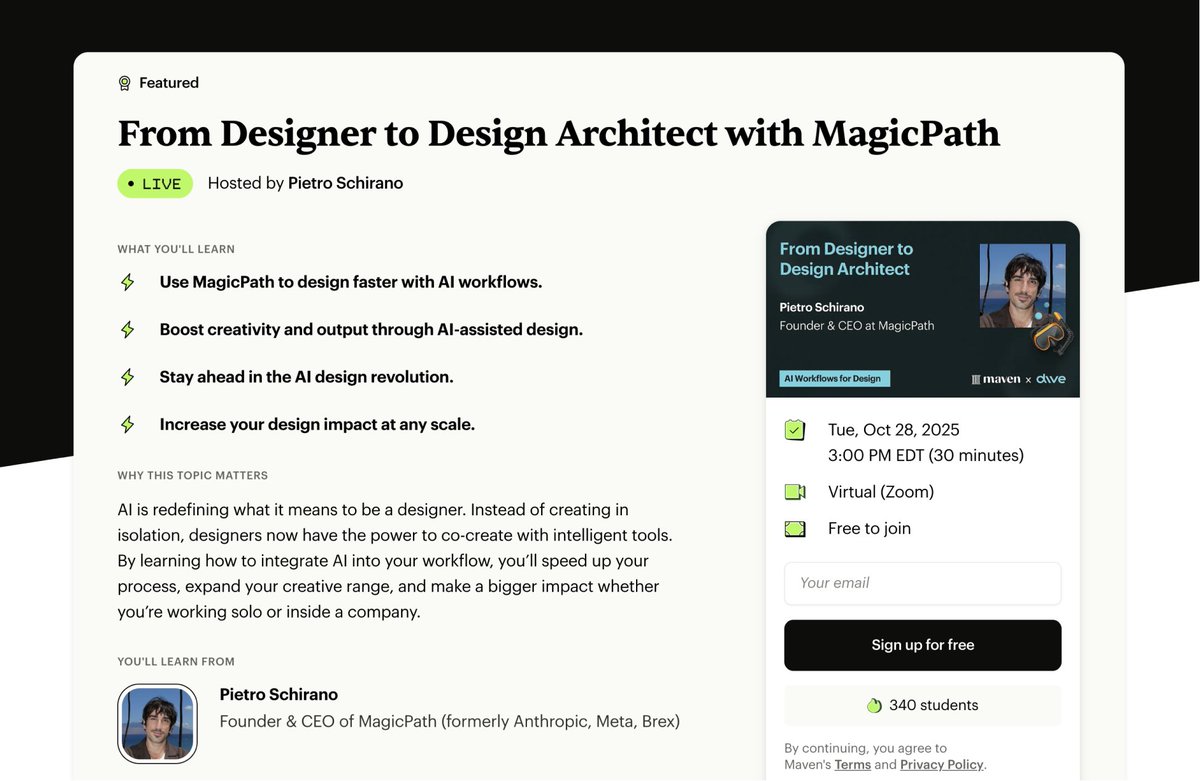The height and width of the screenshot is (781, 1200).
Task: Open the Privacy Policy link
Action: pos(942,764)
